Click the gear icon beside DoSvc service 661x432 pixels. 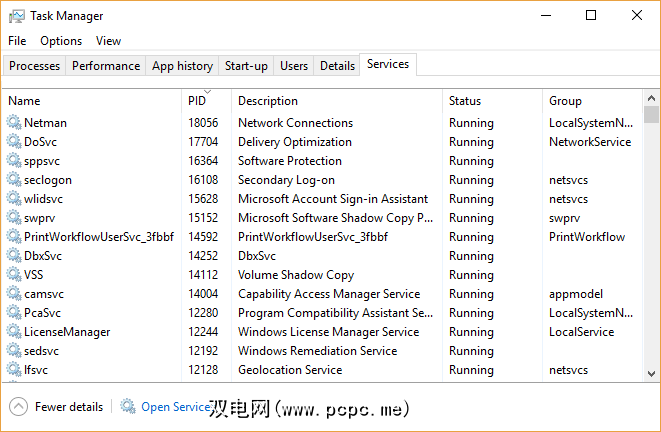coord(14,142)
